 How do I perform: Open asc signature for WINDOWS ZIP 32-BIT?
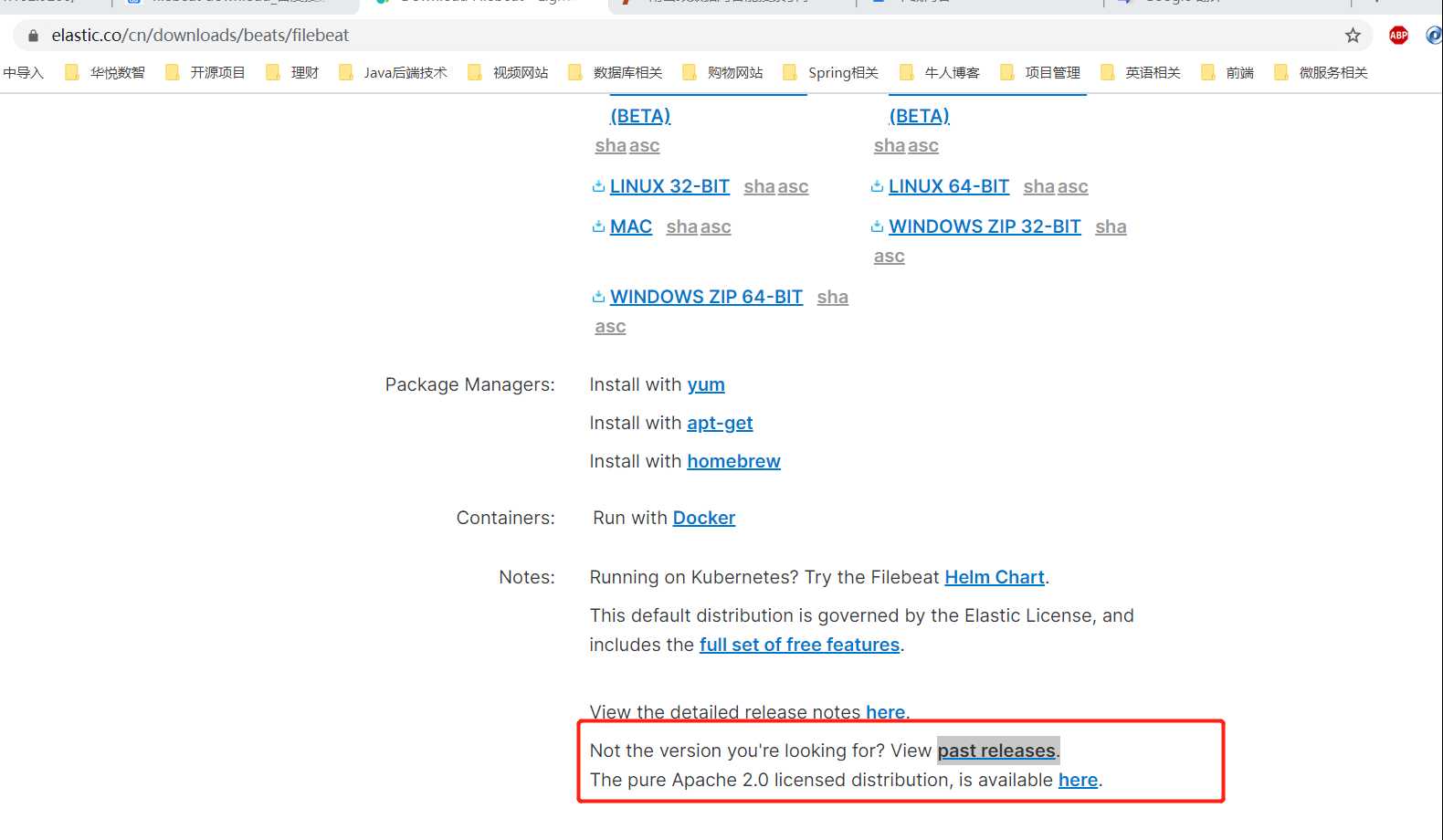tap(890, 257)
